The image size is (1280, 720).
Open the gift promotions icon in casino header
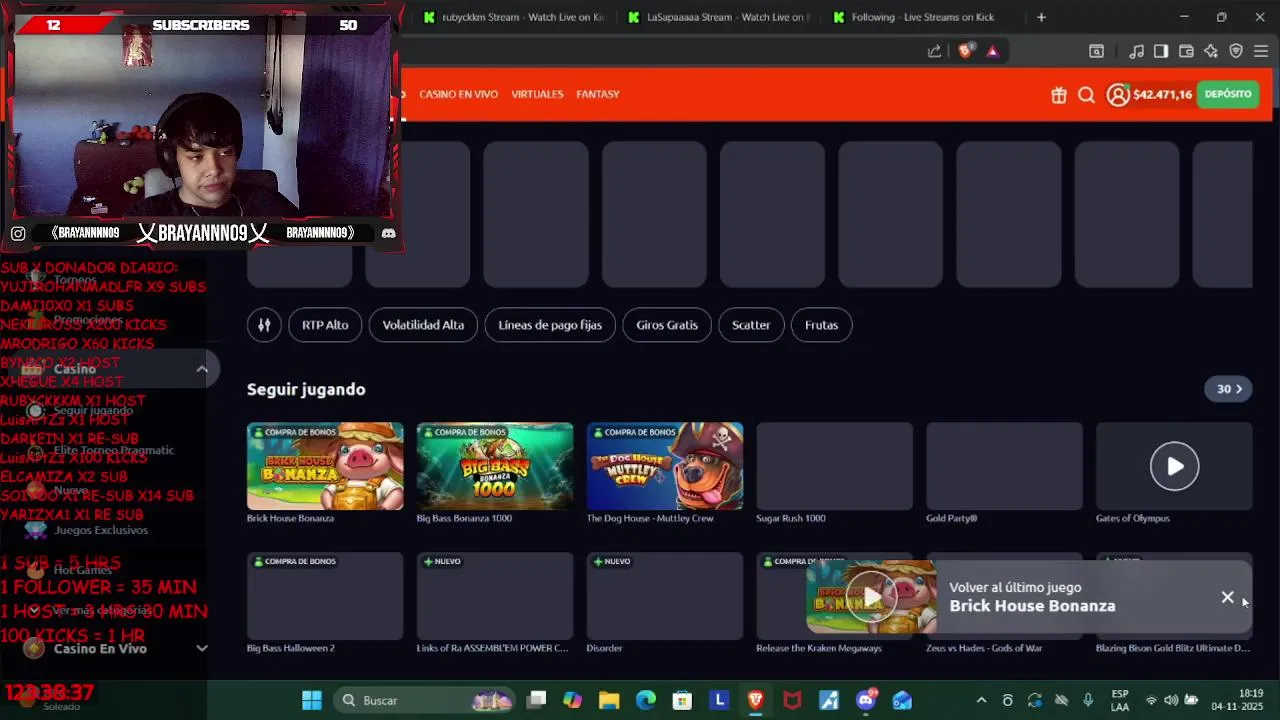coord(1059,95)
